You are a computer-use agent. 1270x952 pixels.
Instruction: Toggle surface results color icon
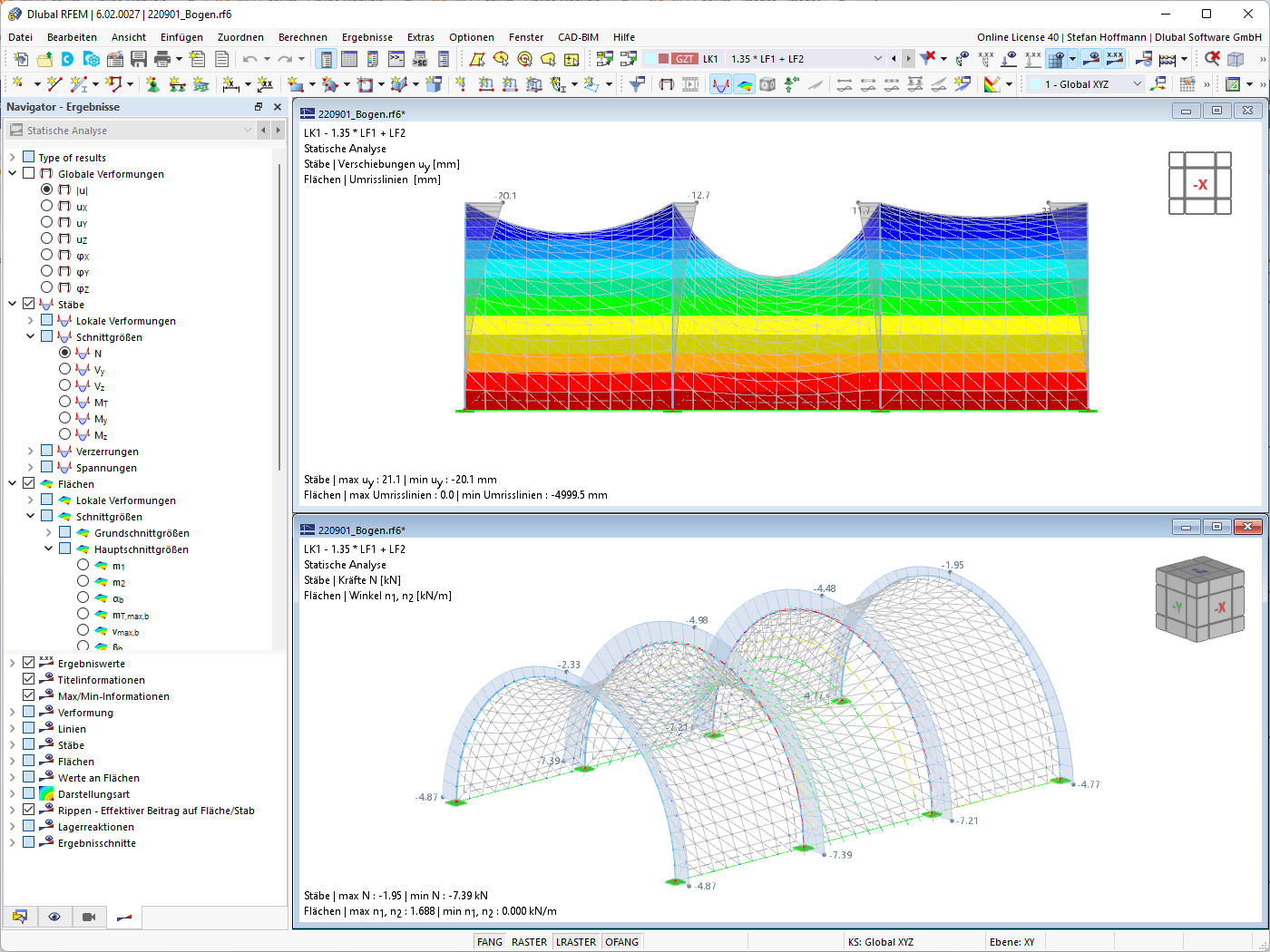pos(744,84)
